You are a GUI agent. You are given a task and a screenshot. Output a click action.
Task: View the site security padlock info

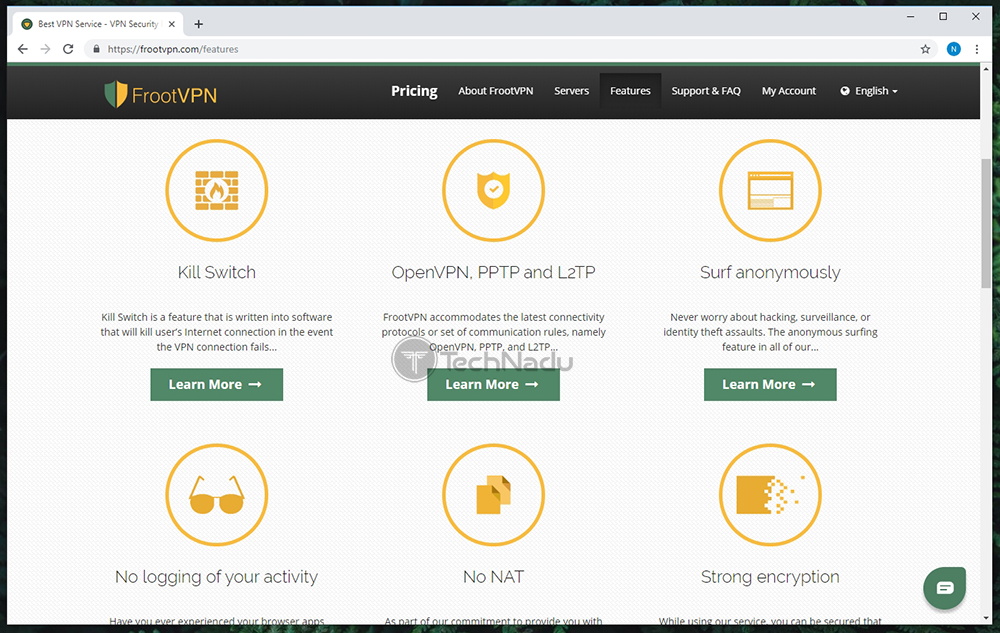[96, 49]
